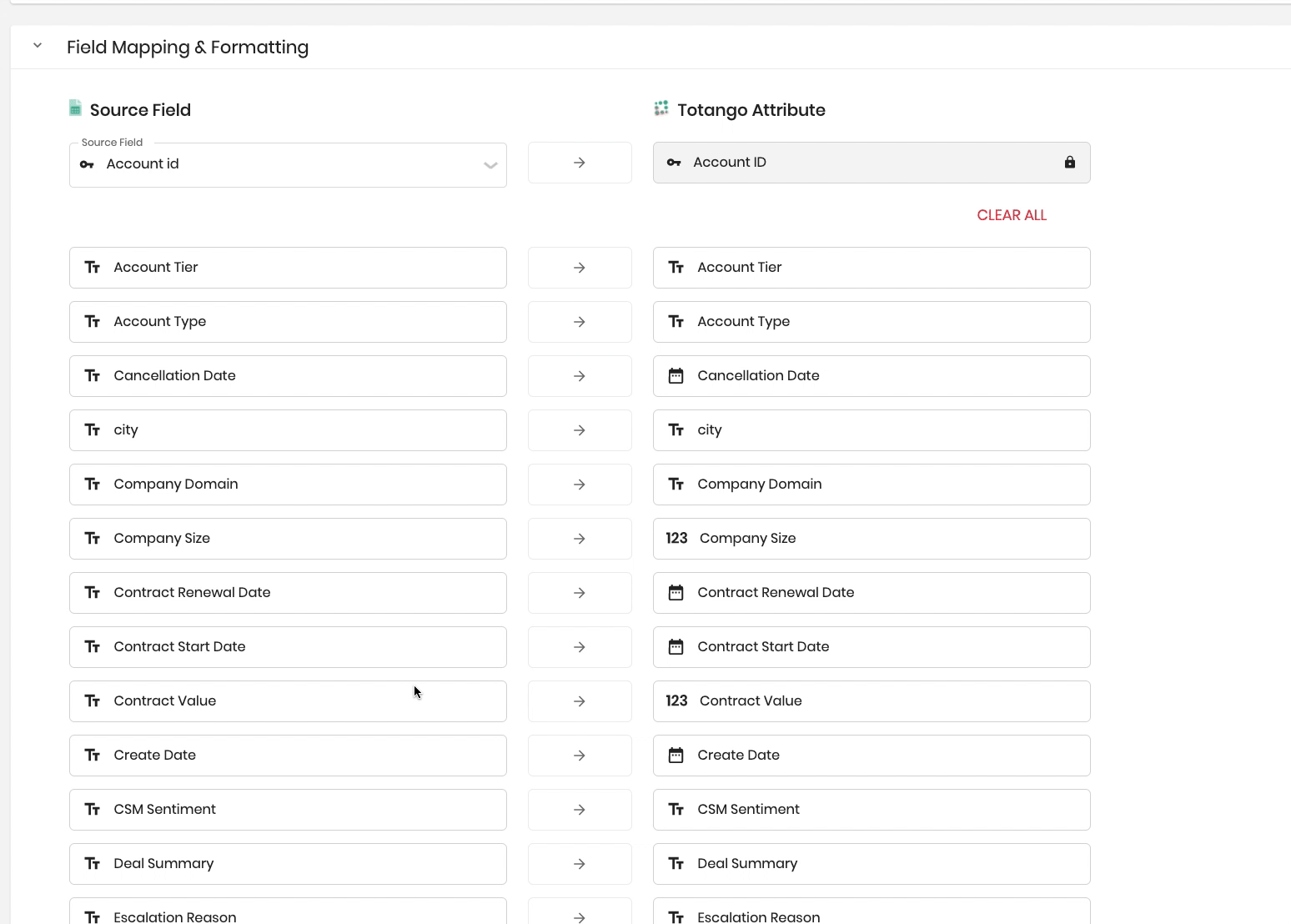
Task: Click the key icon in Source Field dropdown
Action: pyautogui.click(x=87, y=164)
